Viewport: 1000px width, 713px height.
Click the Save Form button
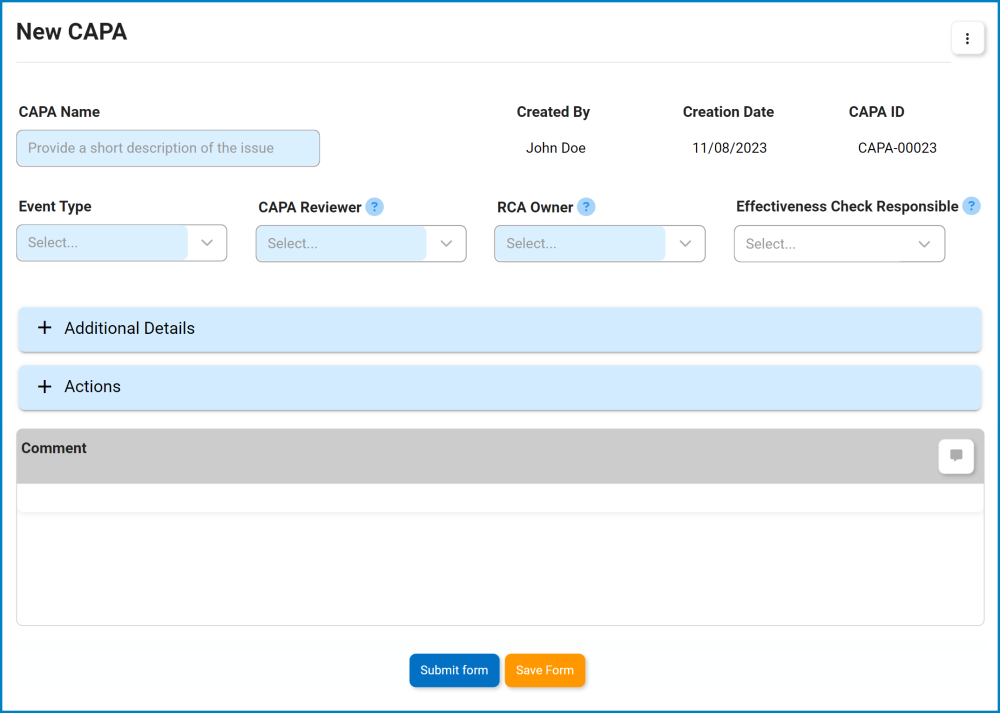click(545, 670)
